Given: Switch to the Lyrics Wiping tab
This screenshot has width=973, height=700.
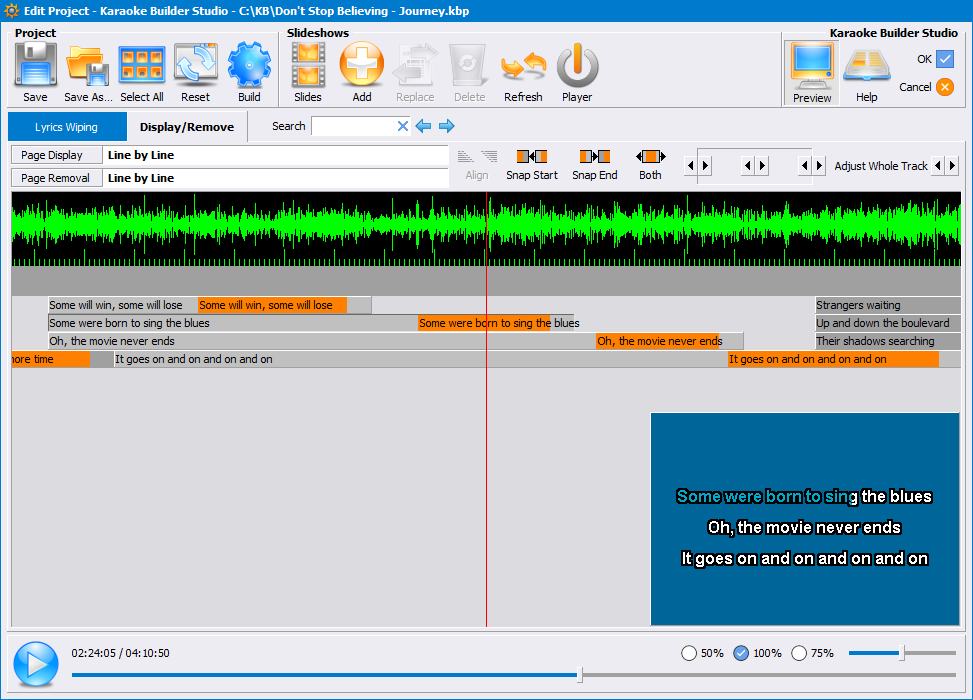Looking at the screenshot, I should (67, 127).
